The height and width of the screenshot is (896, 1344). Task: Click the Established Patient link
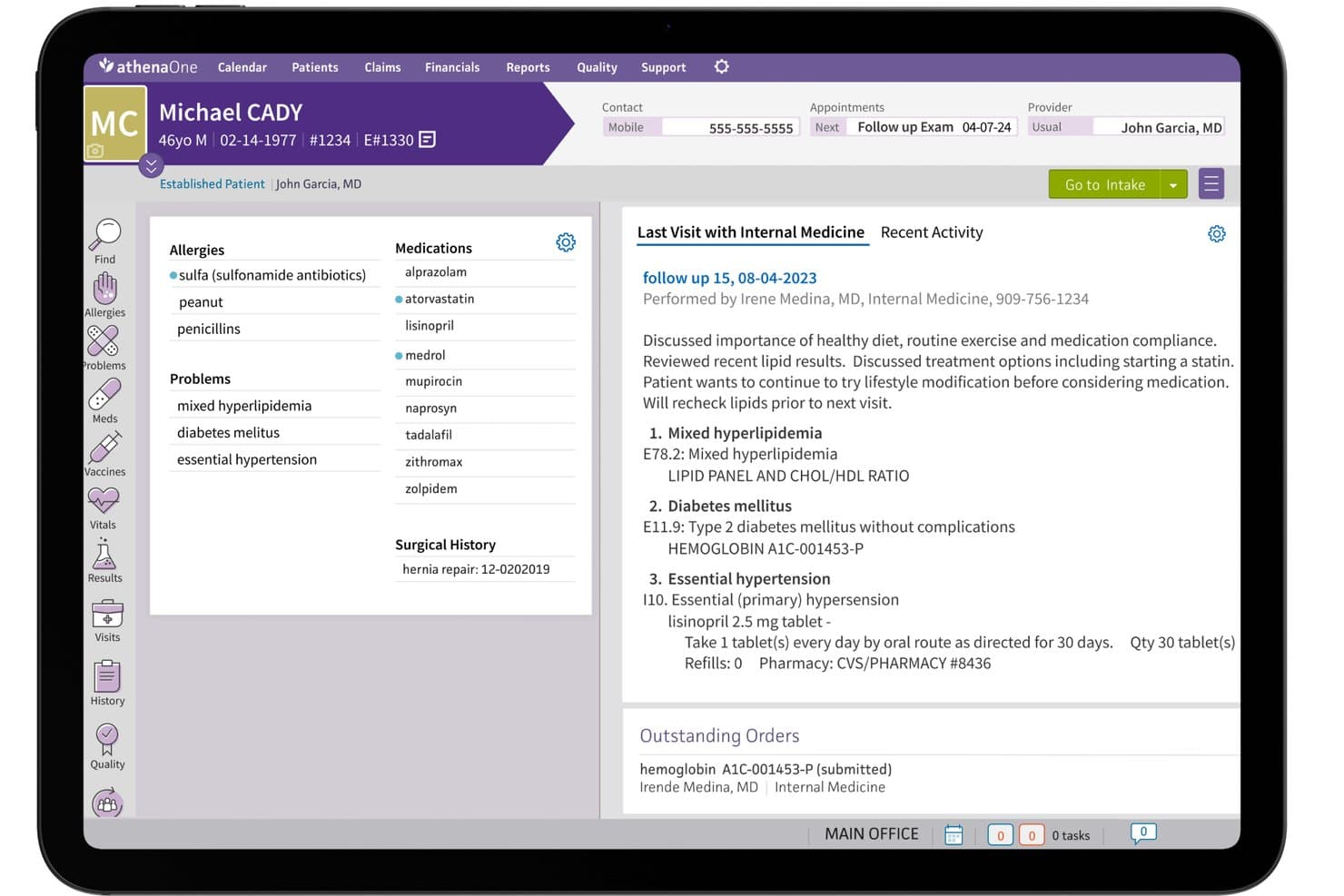(x=212, y=184)
